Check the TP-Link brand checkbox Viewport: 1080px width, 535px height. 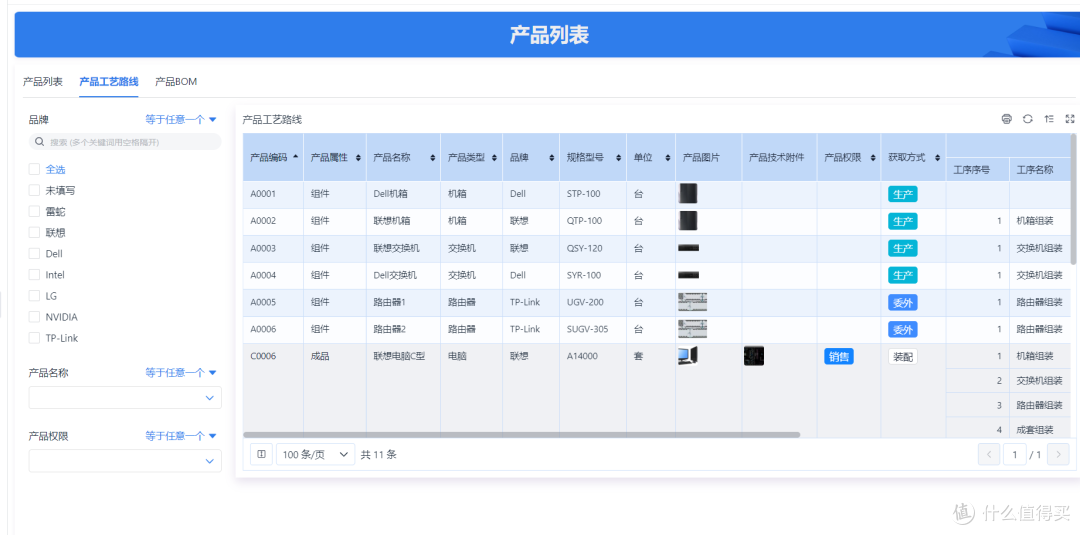click(x=34, y=338)
